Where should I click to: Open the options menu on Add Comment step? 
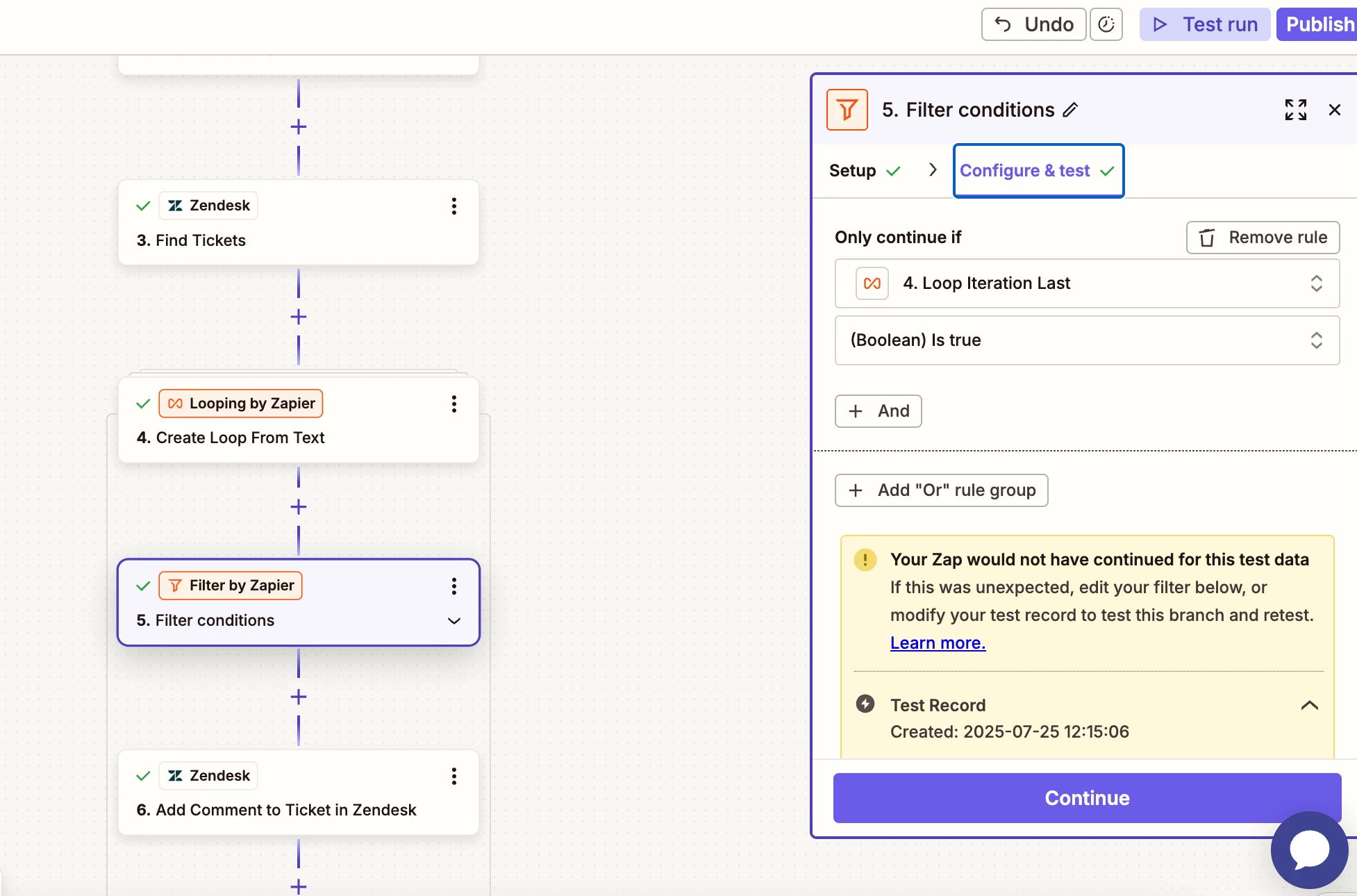[453, 777]
